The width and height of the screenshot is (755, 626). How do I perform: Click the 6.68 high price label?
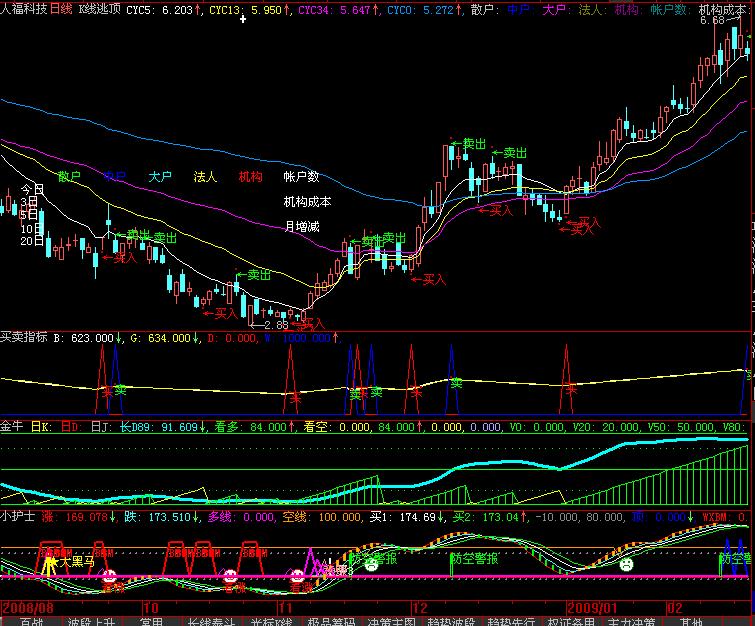coord(713,21)
